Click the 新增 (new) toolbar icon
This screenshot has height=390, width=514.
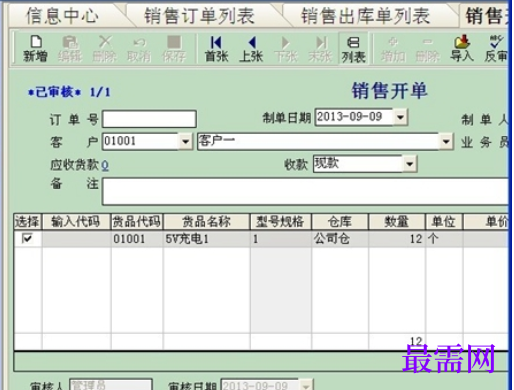coord(35,49)
